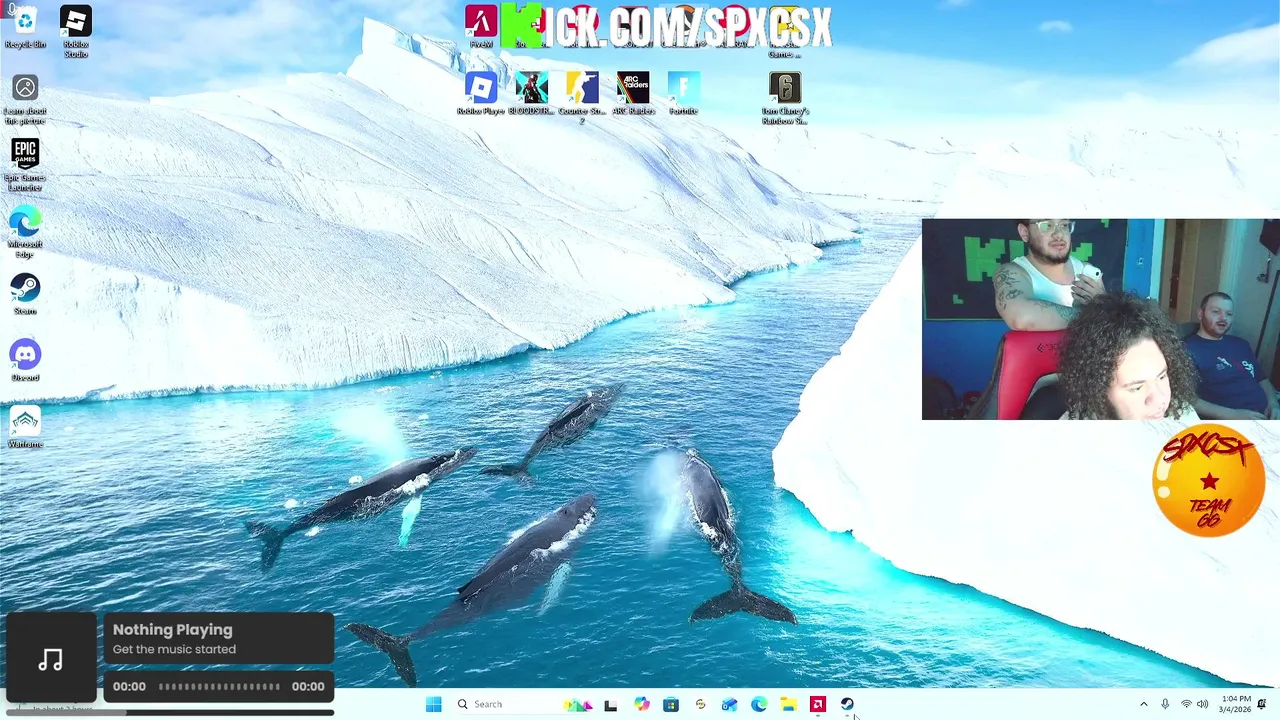Open the Discord desktop shortcut
Image resolution: width=1280 pixels, height=720 pixels.
pos(25,361)
